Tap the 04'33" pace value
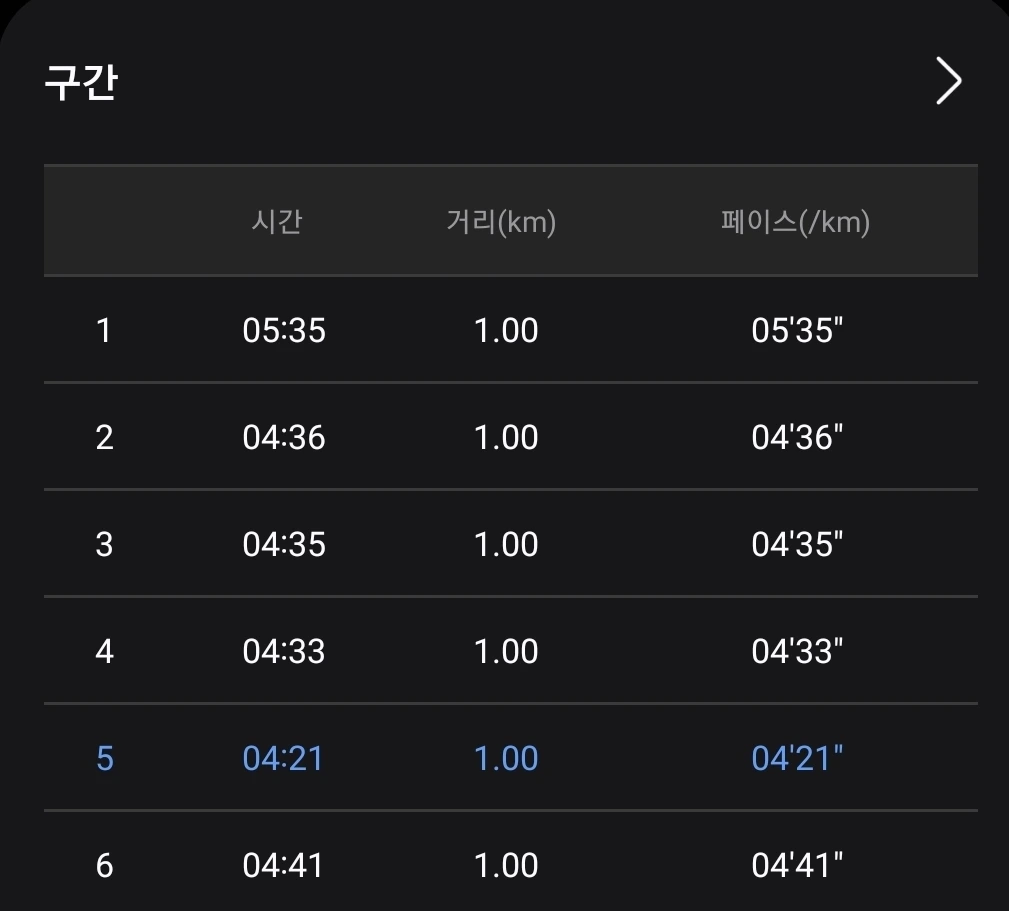The image size is (1009, 911). pyautogui.click(x=797, y=651)
